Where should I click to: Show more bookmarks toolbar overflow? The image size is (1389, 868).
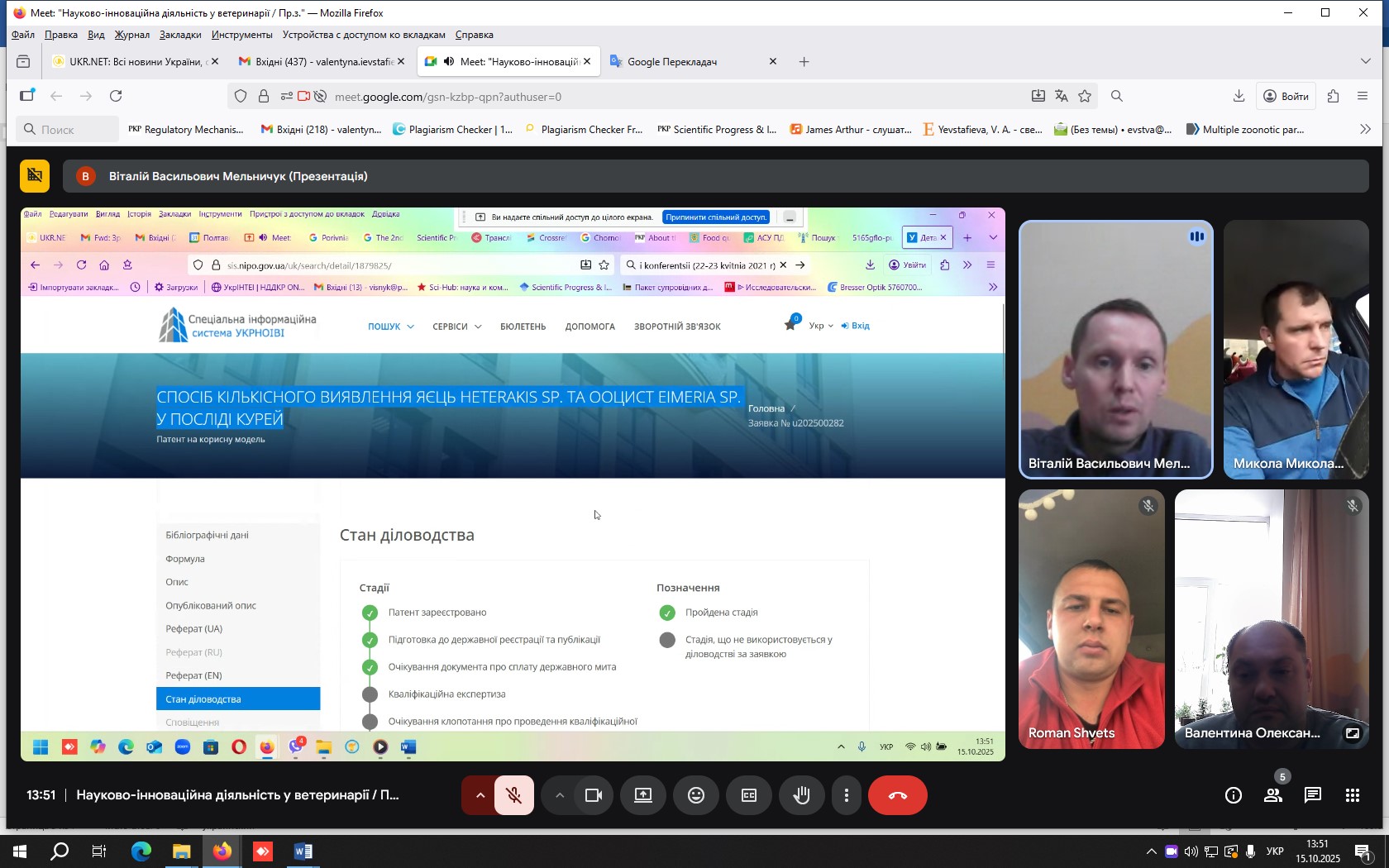pos(1365,129)
